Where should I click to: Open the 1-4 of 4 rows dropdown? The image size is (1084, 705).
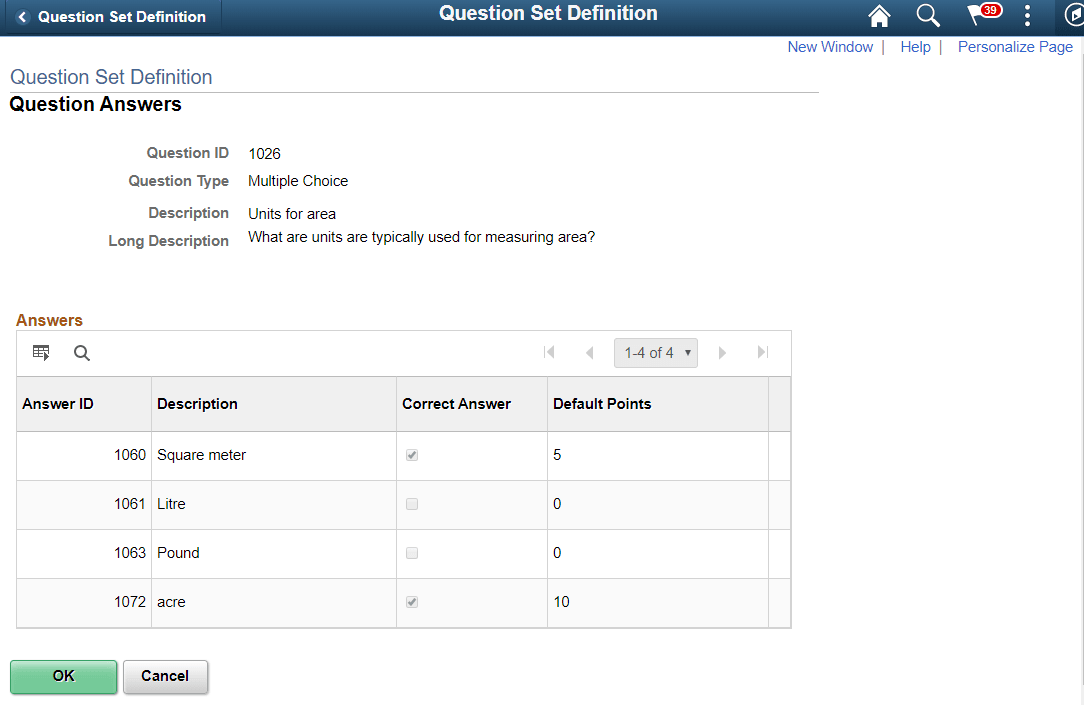click(x=655, y=352)
